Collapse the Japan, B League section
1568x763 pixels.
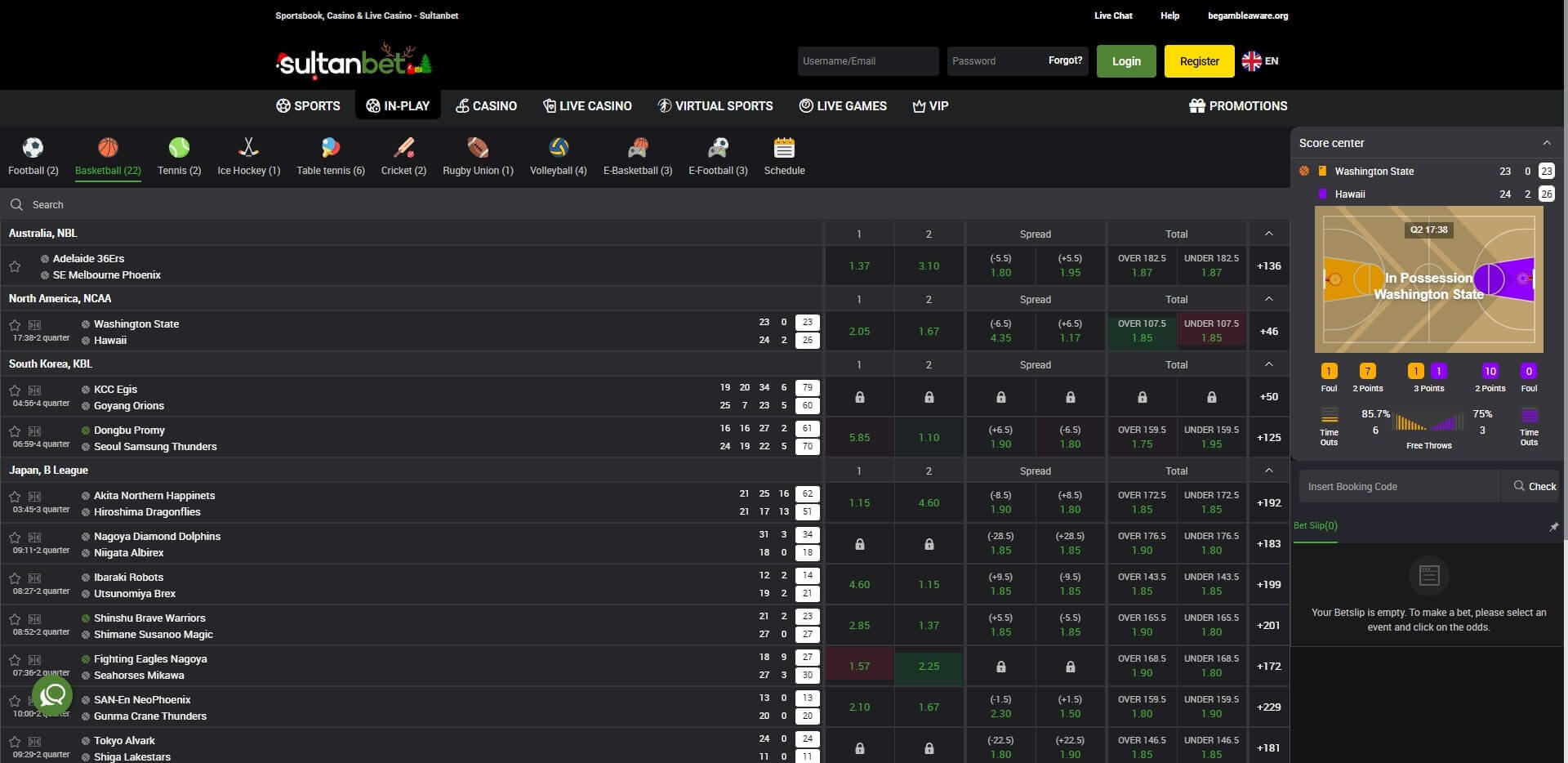click(x=1268, y=471)
